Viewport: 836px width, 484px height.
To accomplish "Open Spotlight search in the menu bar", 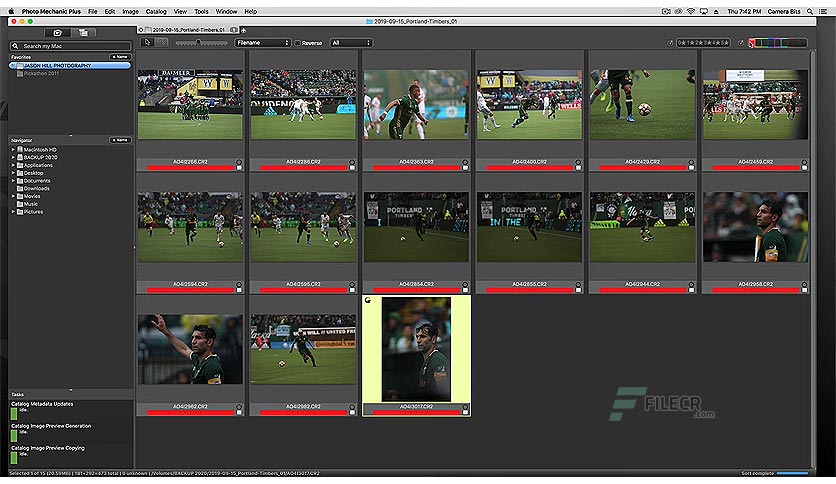I will coord(809,11).
